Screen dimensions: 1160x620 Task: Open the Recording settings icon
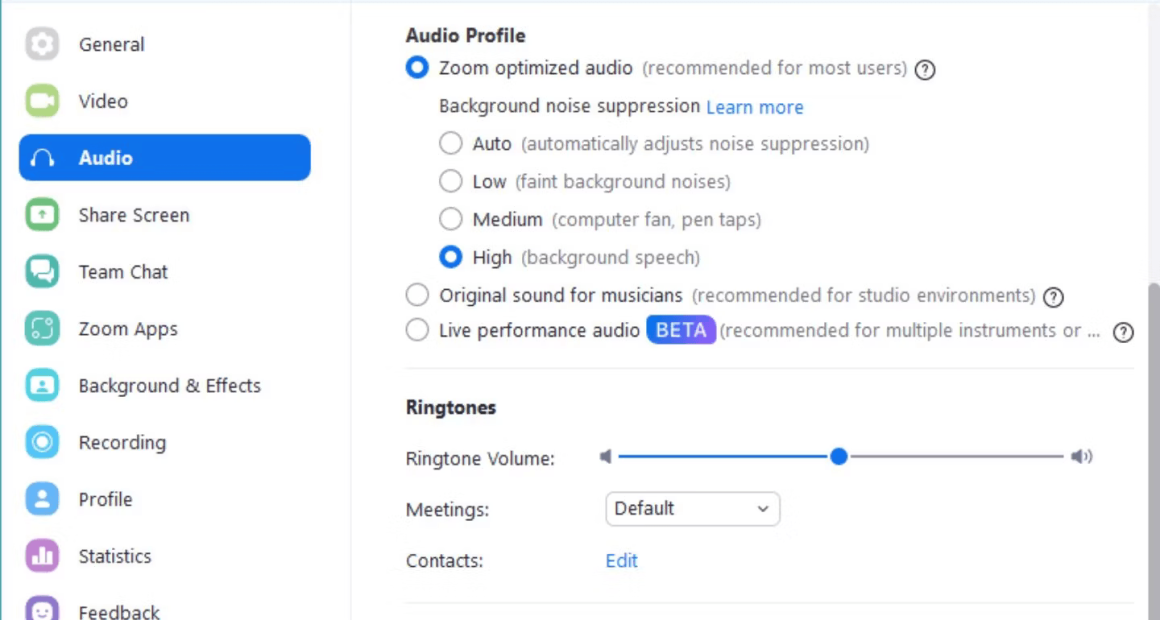click(x=42, y=442)
